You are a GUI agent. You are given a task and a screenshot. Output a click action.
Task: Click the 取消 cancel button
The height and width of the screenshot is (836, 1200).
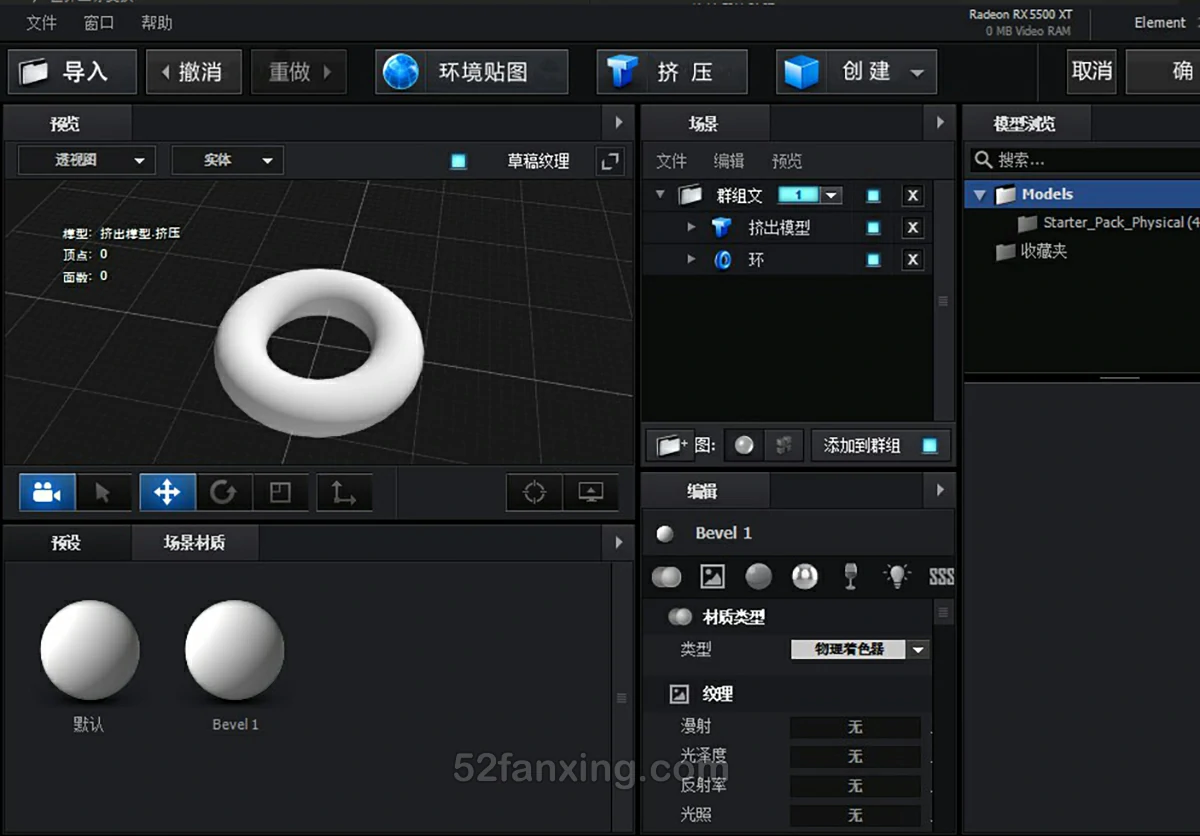1091,71
